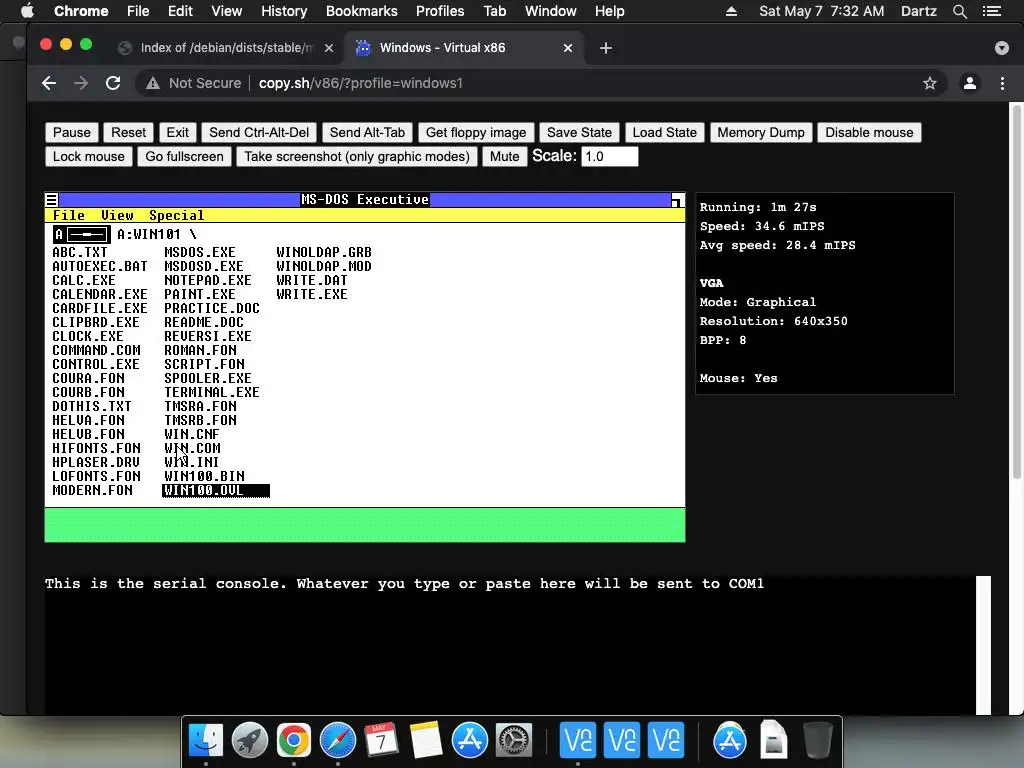
Task: Click Take screenshot button
Action: (x=357, y=157)
